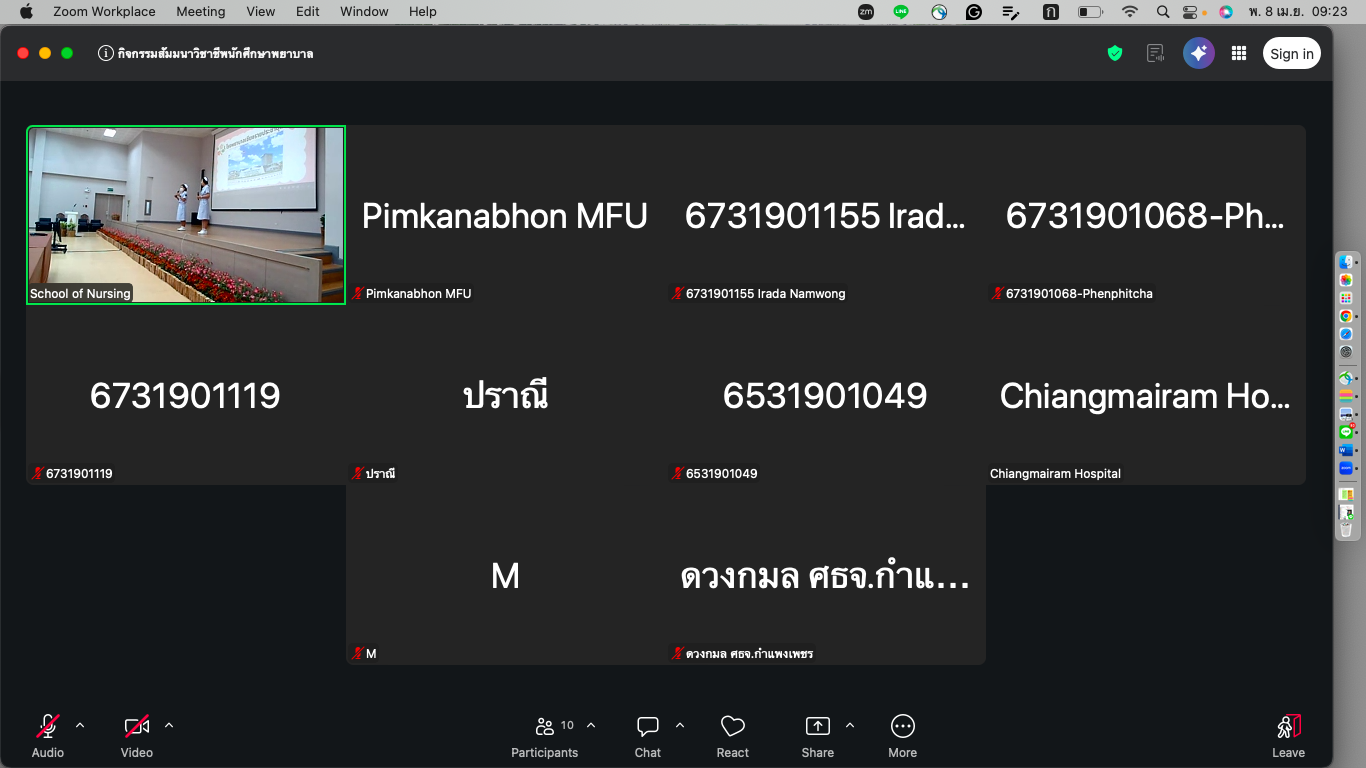The image size is (1366, 768).
Task: Toggle the Participants list panel
Action: click(x=545, y=735)
